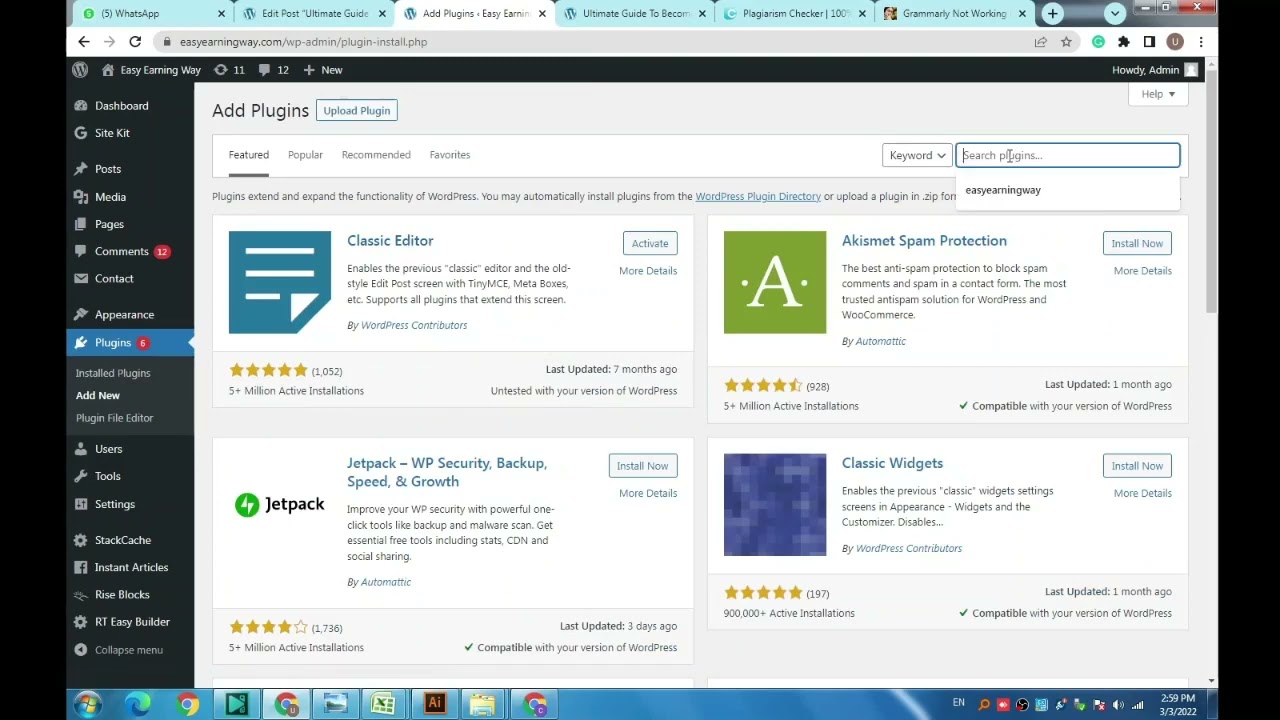1280x720 pixels.
Task: Open the Keyword search type dropdown
Action: coord(917,155)
